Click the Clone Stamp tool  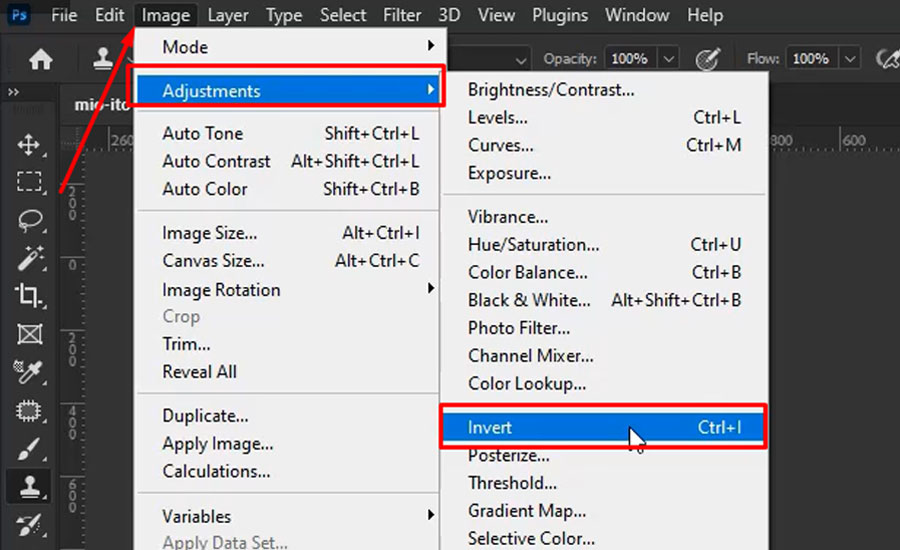coord(29,487)
